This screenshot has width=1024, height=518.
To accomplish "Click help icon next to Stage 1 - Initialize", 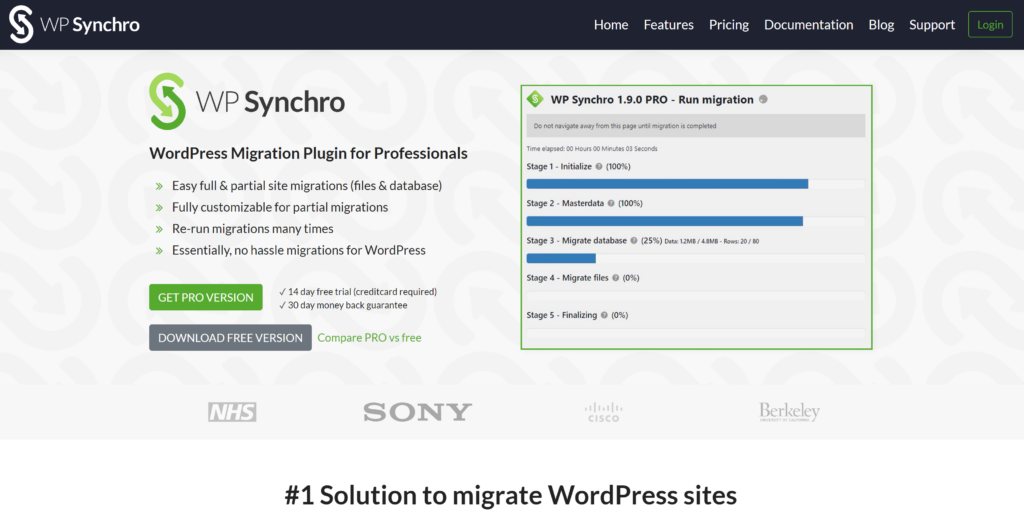I will coord(599,166).
